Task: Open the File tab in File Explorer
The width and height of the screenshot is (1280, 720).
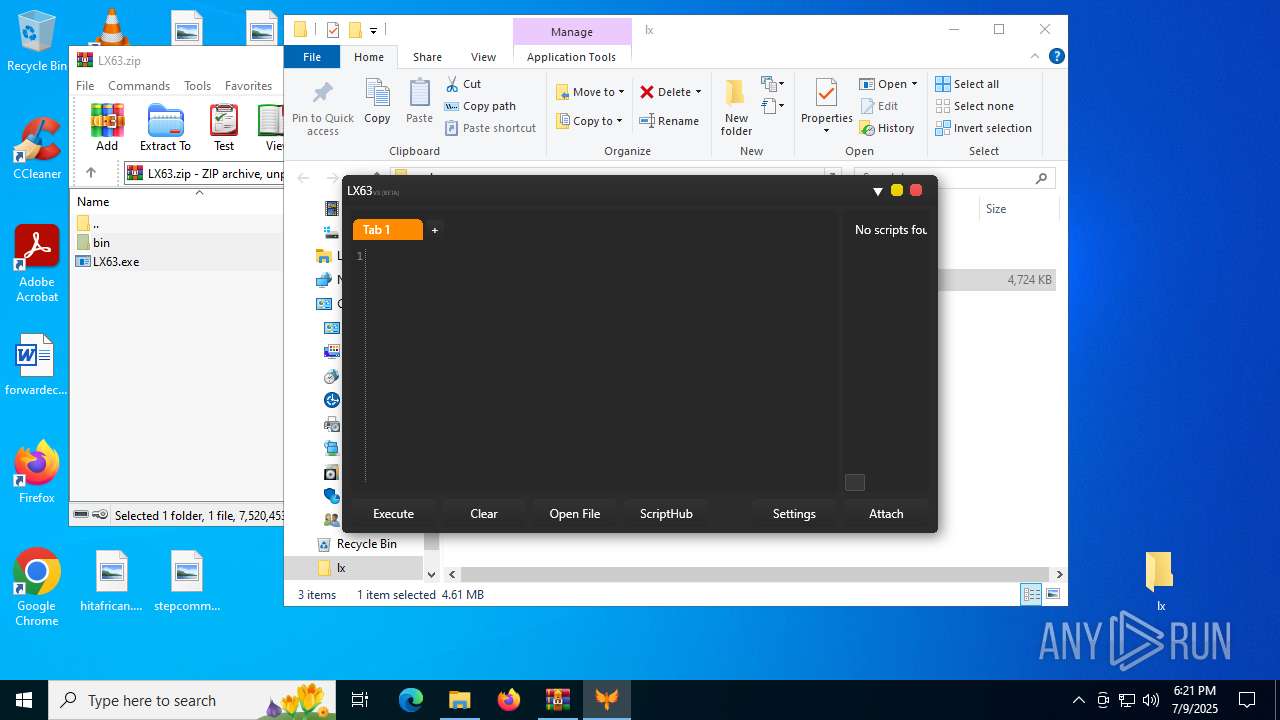Action: (312, 57)
